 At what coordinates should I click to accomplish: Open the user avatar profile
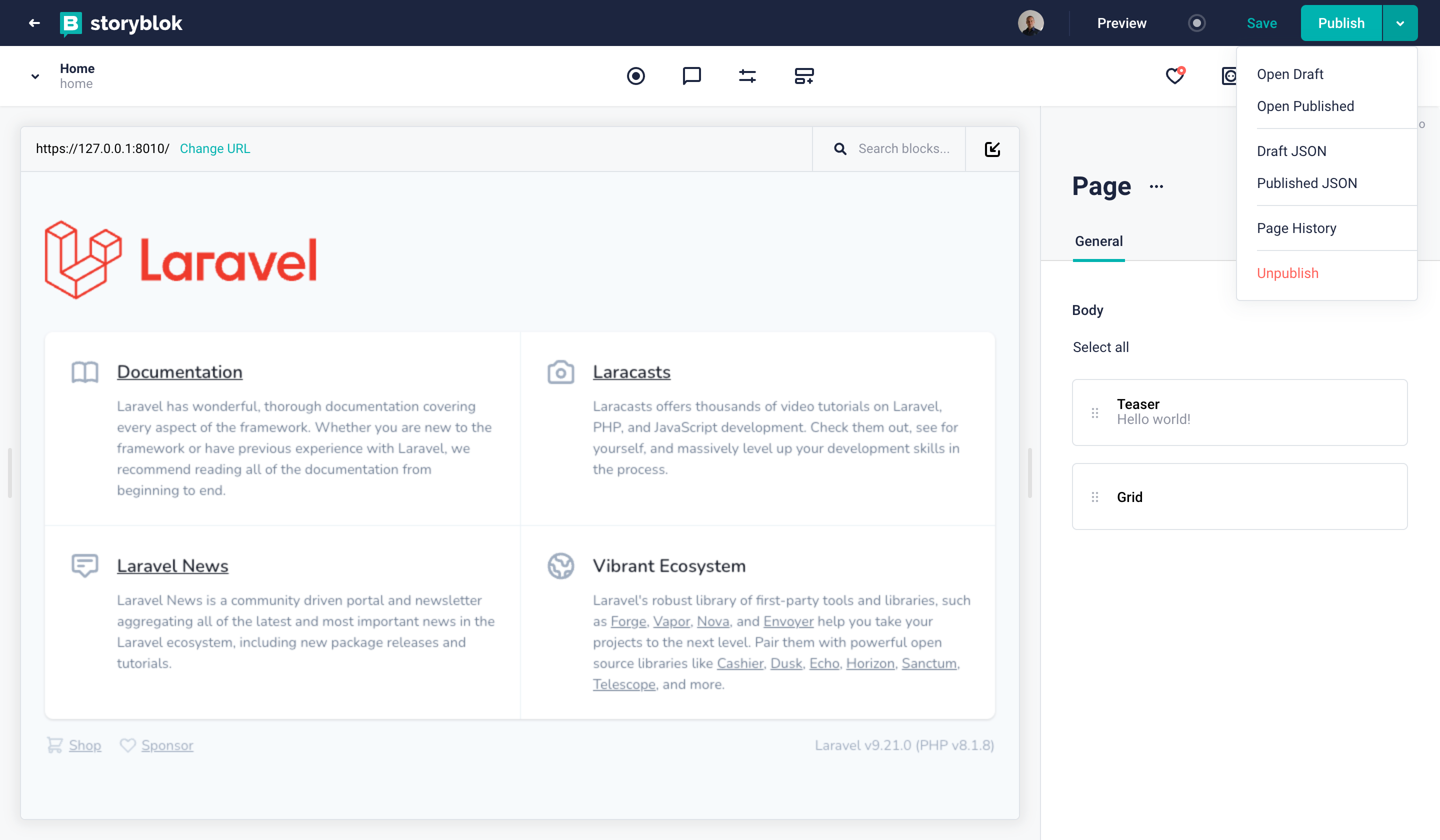click(x=1030, y=23)
